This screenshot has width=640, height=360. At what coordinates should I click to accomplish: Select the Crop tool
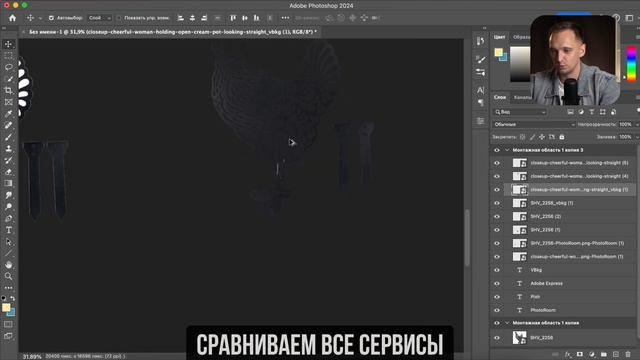[9, 90]
